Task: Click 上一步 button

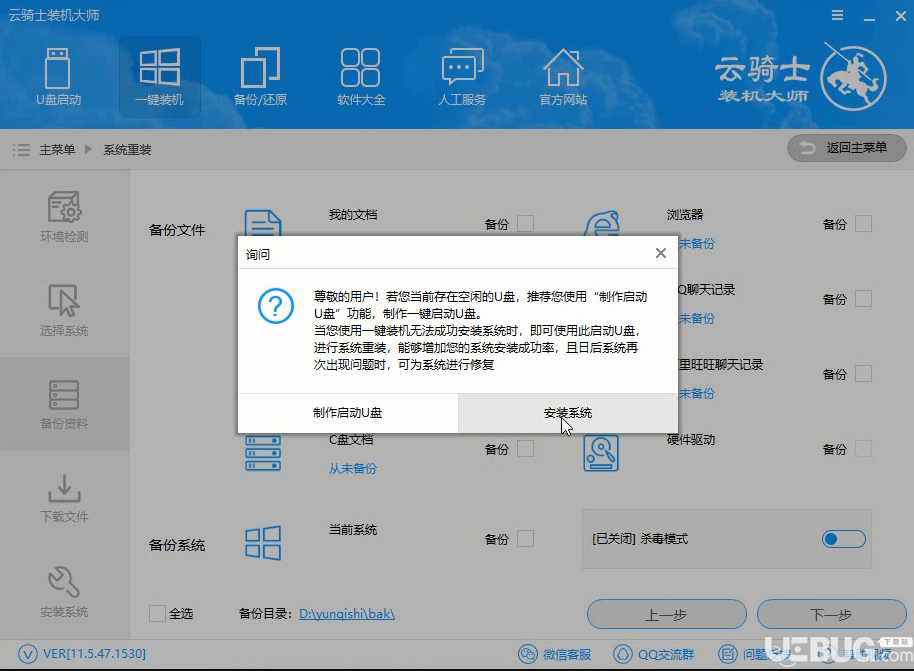Action: pos(666,614)
